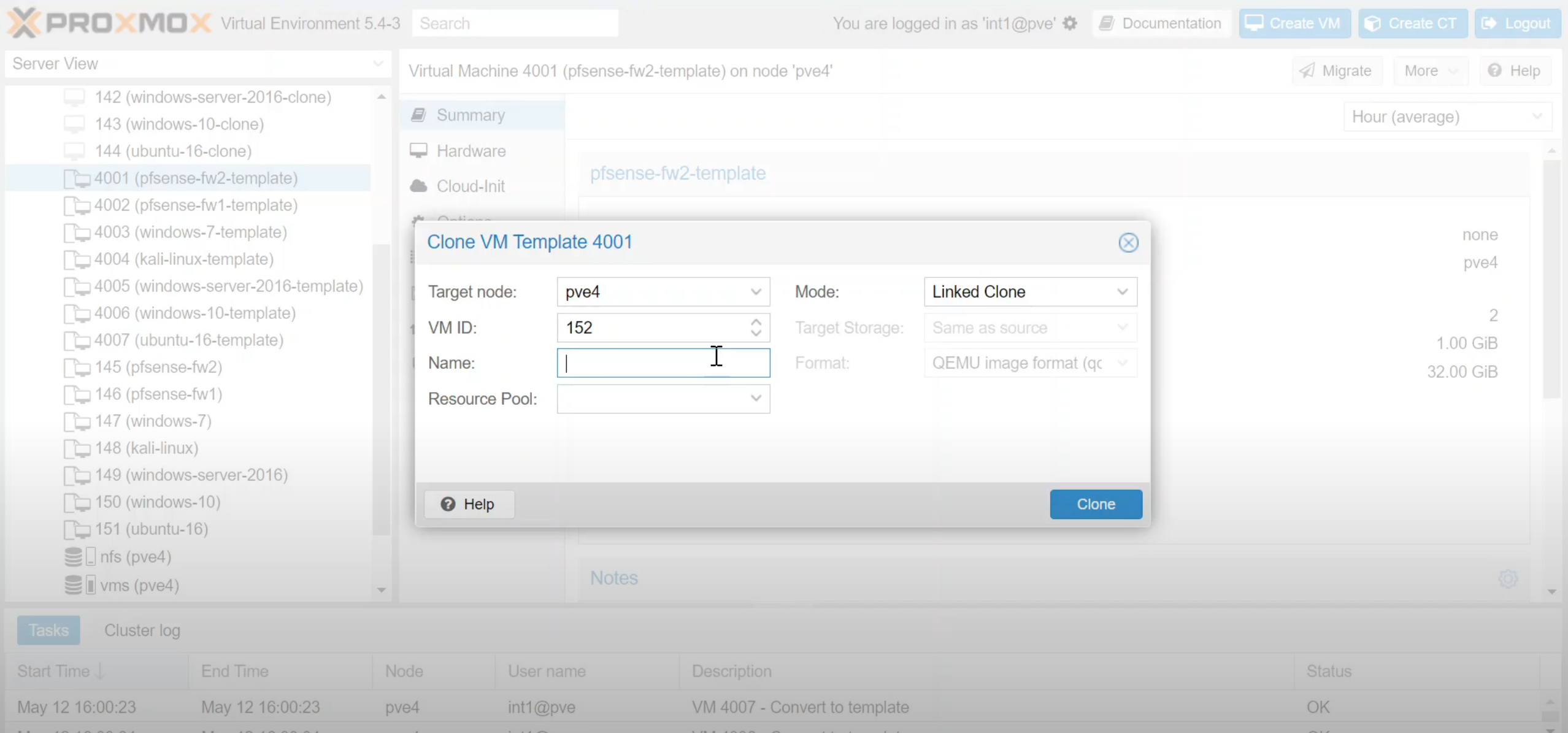Click 'VM 4007 - Convert to template' task row
The image size is (1568, 733).
pos(773,707)
